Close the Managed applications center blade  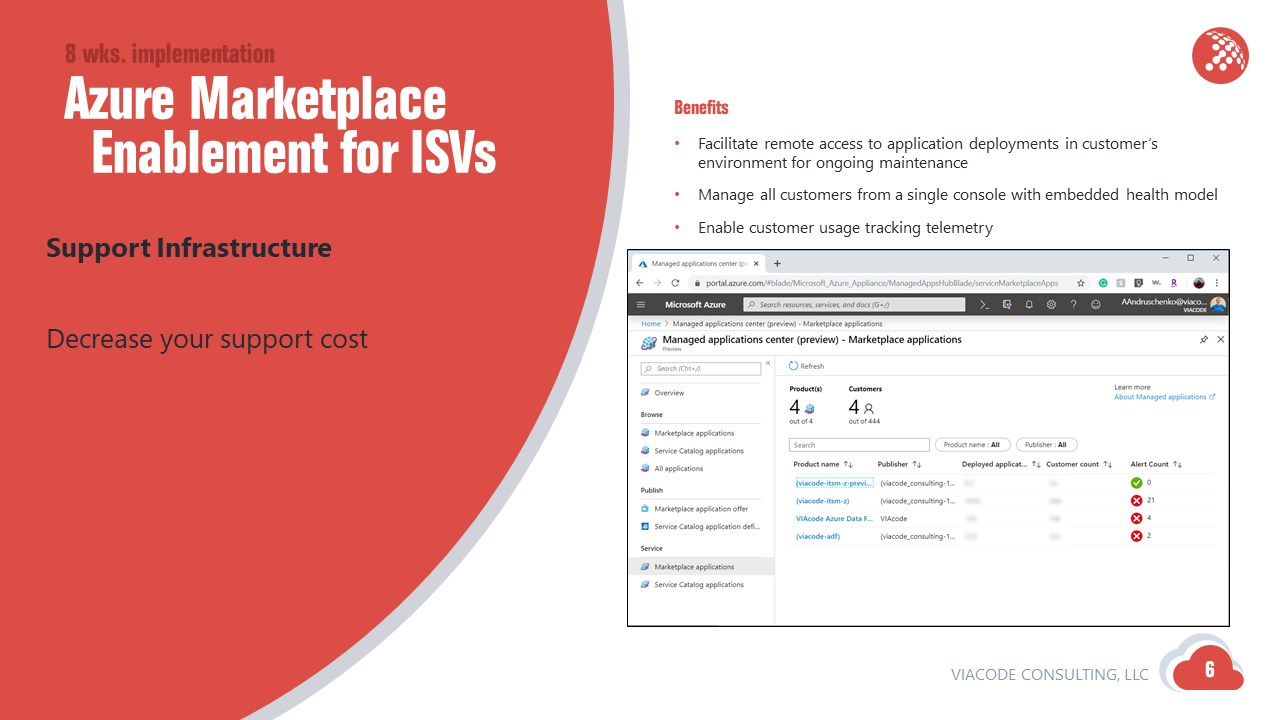click(x=1220, y=340)
